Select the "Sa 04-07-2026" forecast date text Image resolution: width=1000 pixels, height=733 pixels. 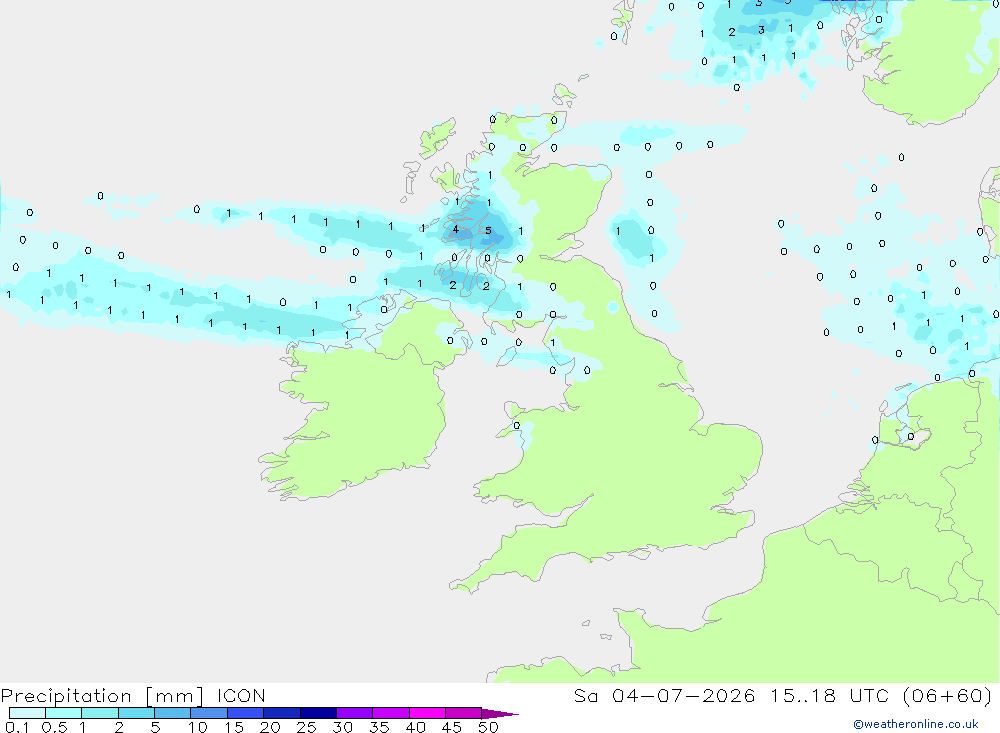[665, 695]
